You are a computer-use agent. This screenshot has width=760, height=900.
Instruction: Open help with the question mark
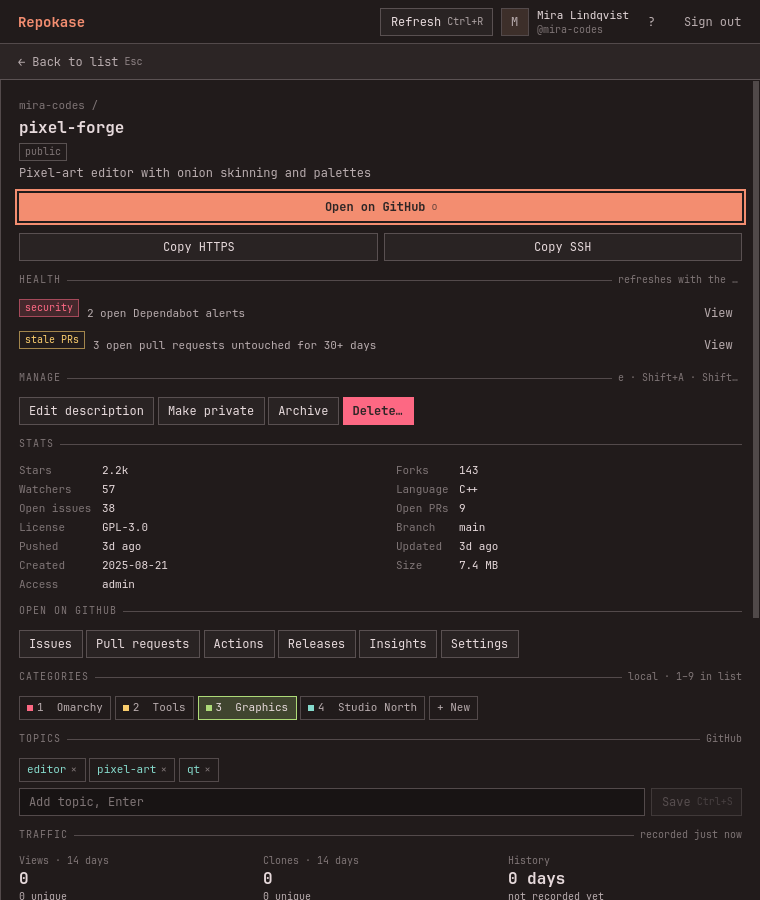(x=651, y=22)
